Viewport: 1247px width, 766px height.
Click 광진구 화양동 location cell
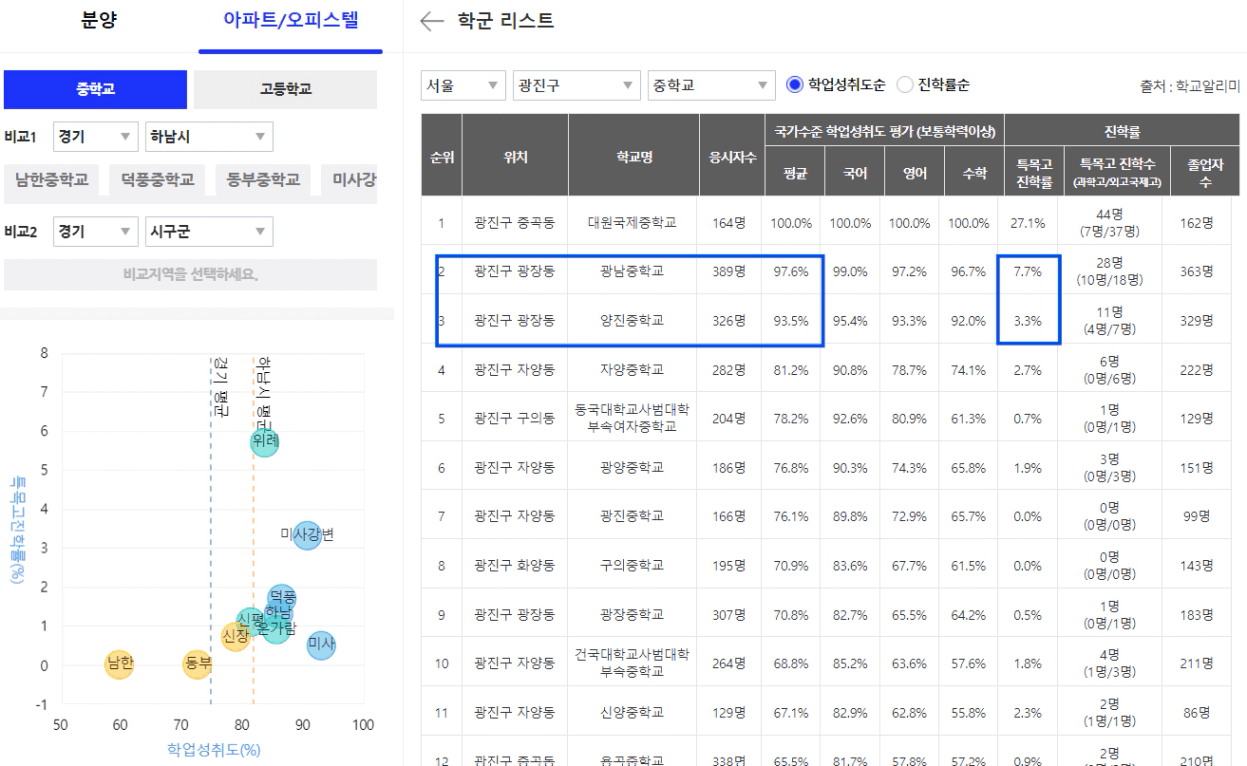[515, 565]
